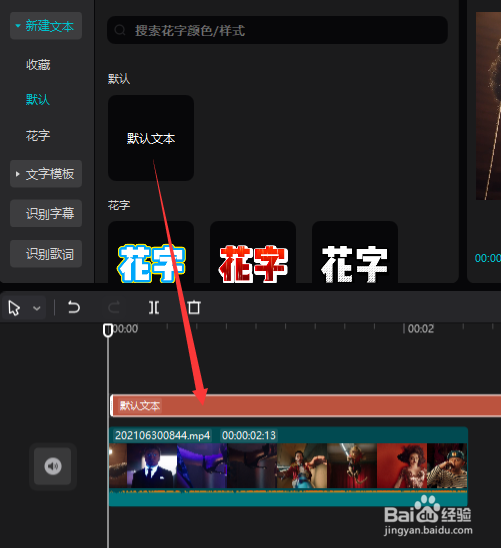501x548 pixels.
Task: Focus the 搜索花字颜色/样式 search field
Action: pos(277,30)
